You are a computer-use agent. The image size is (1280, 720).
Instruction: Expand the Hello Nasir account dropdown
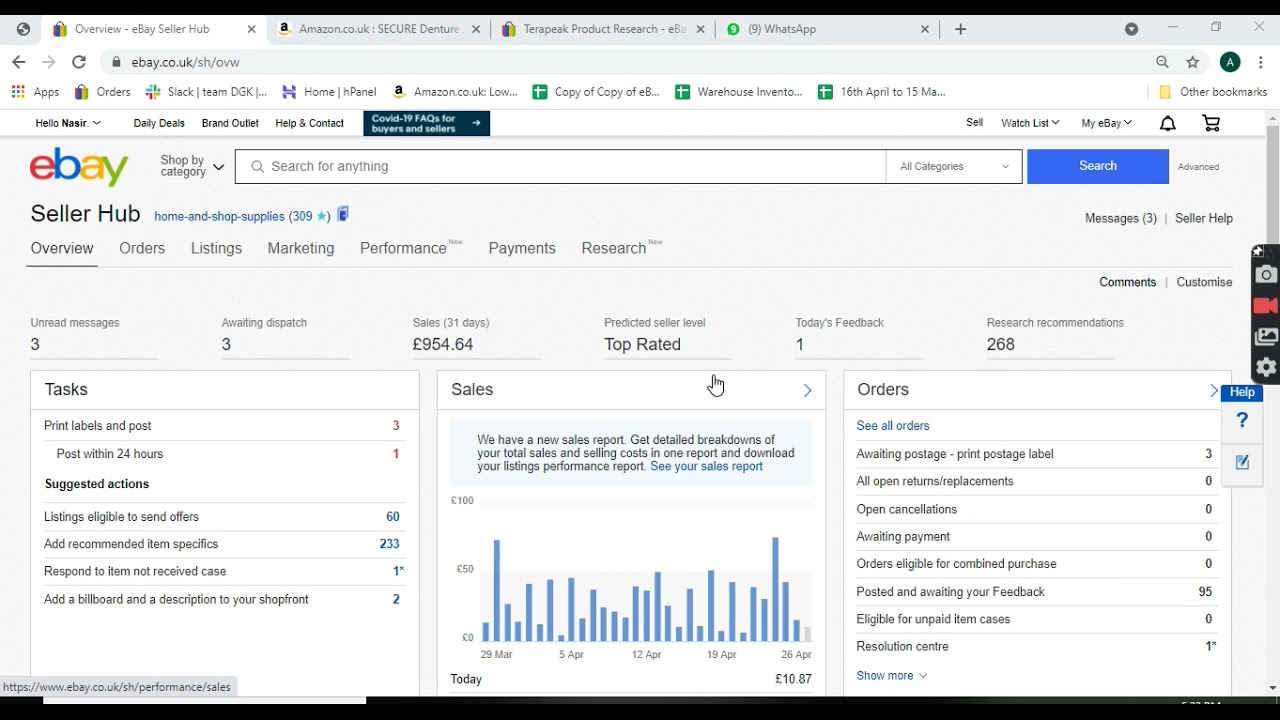pyautogui.click(x=68, y=123)
